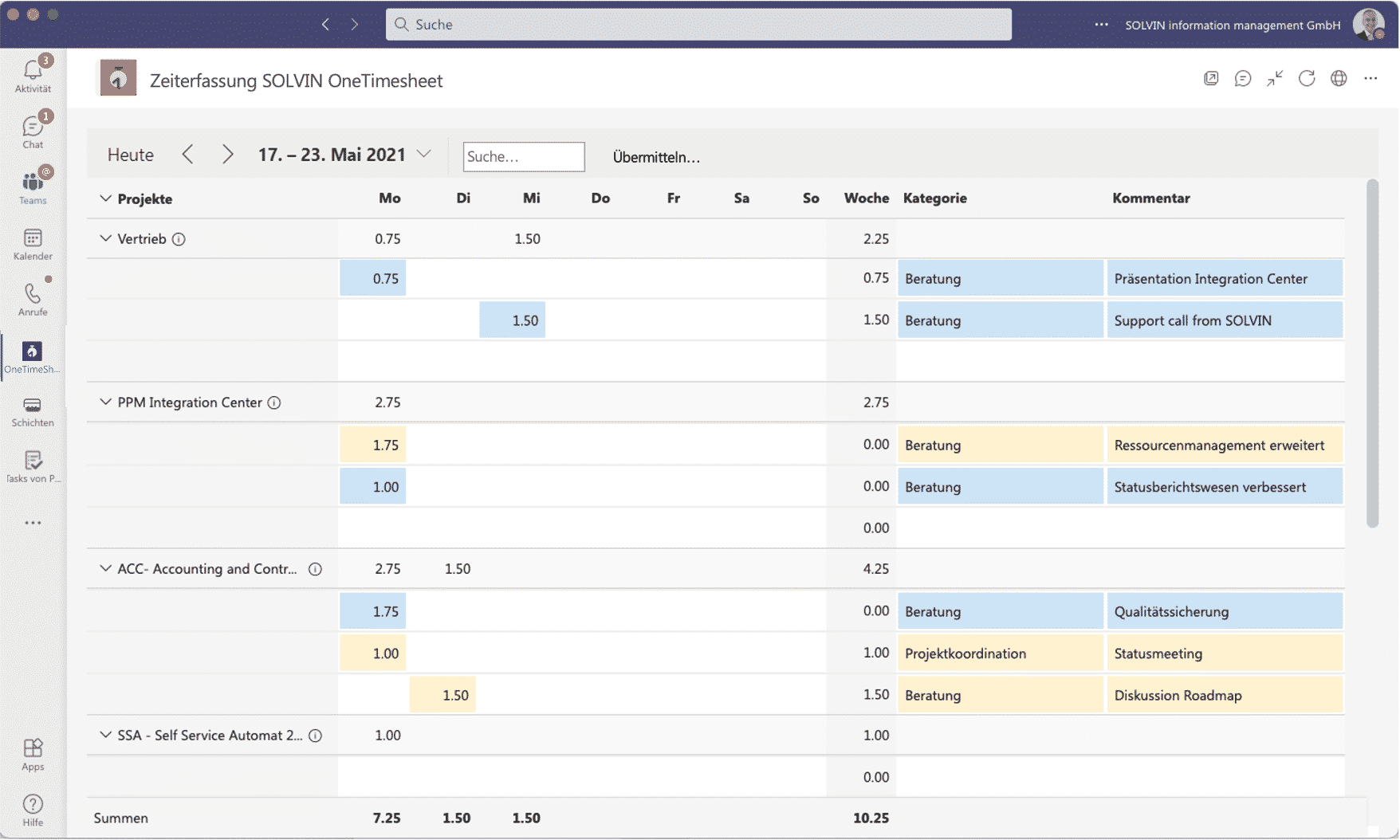This screenshot has width=1400, height=840.
Task: Open settings ellipsis next to organization name
Action: click(x=1102, y=25)
